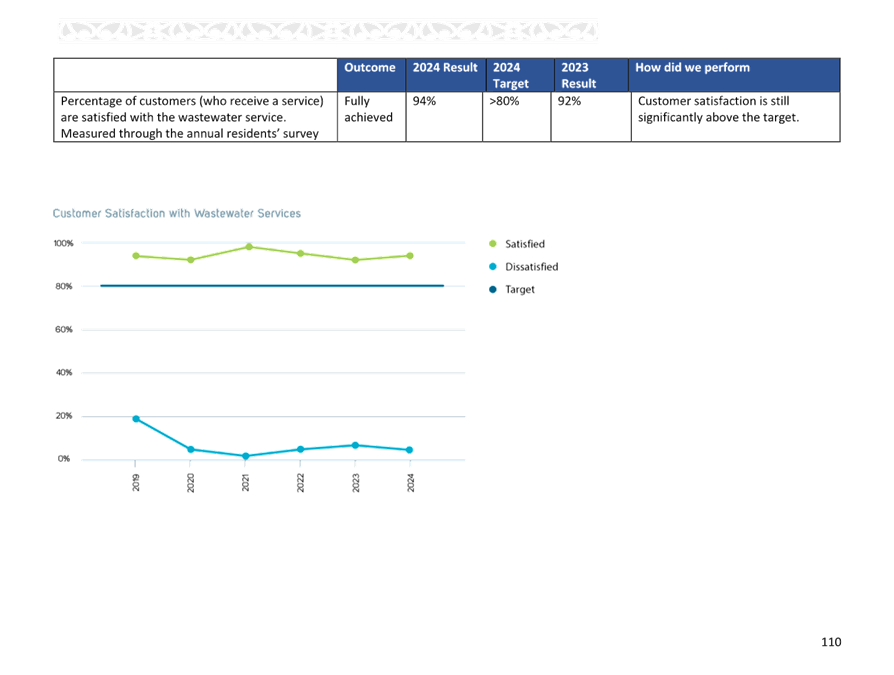Click the 20% y-axis label

(x=64, y=416)
